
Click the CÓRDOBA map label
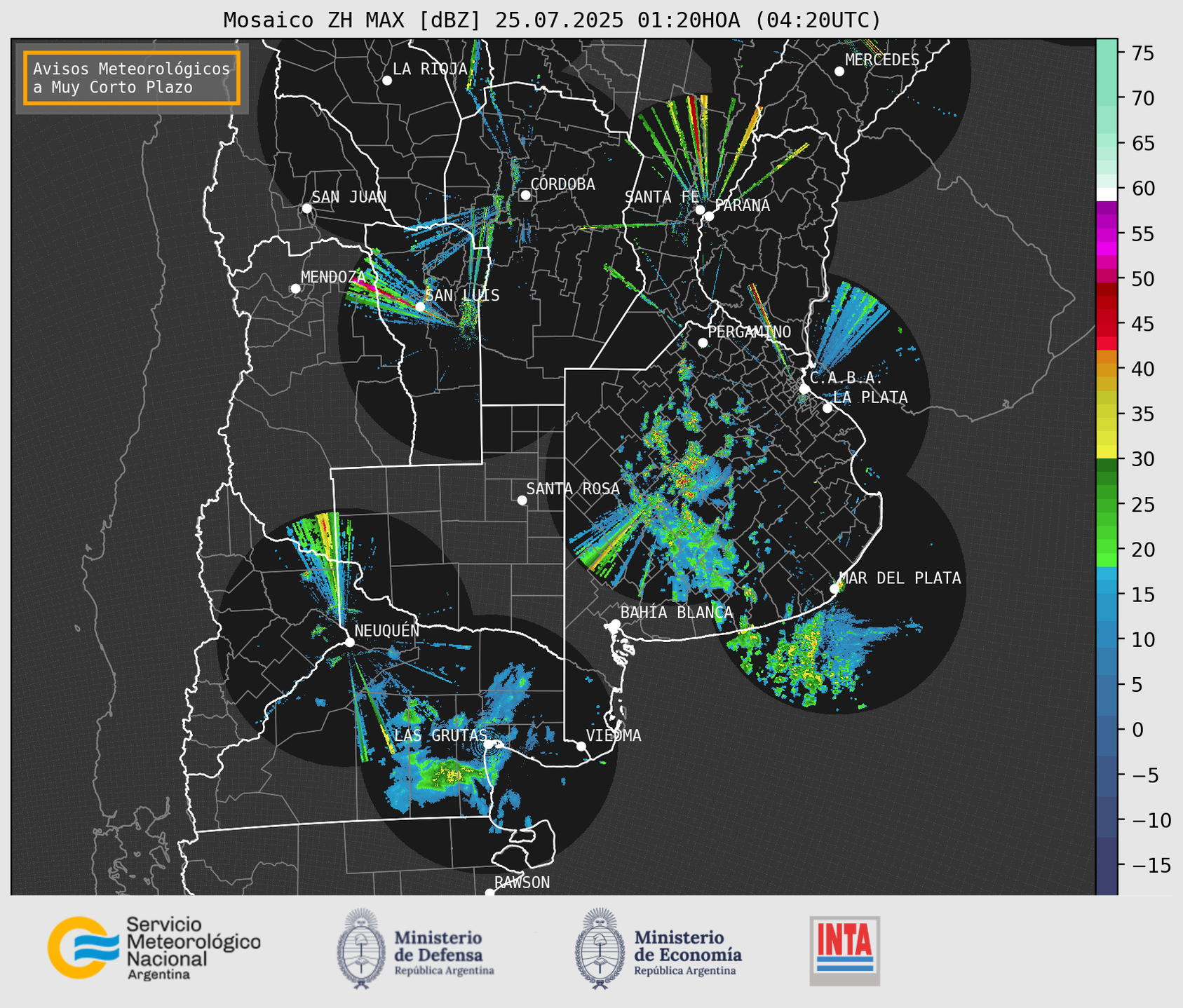[x=562, y=184]
